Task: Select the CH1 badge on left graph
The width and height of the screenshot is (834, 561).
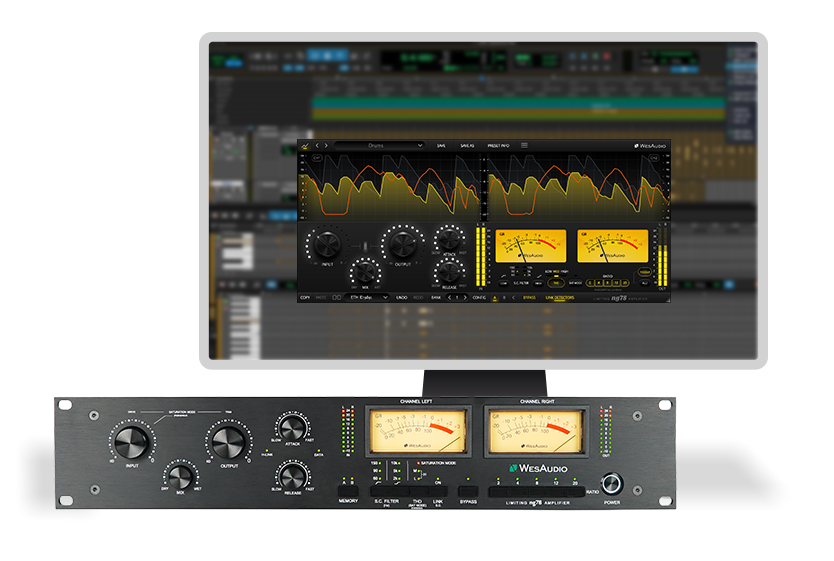Action: tap(316, 158)
